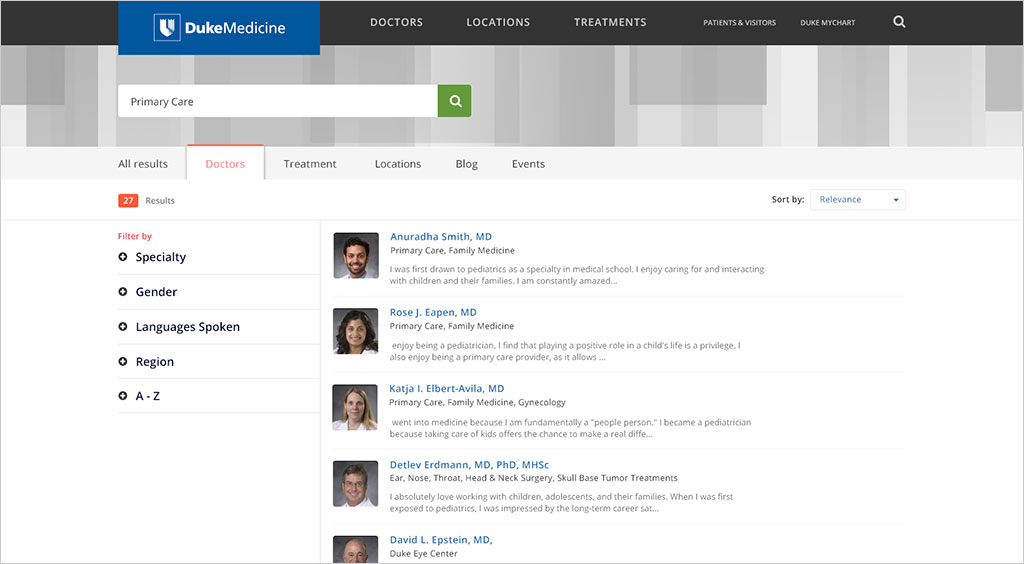Click the Primary Care search field
Image resolution: width=1024 pixels, height=564 pixels.
277,101
